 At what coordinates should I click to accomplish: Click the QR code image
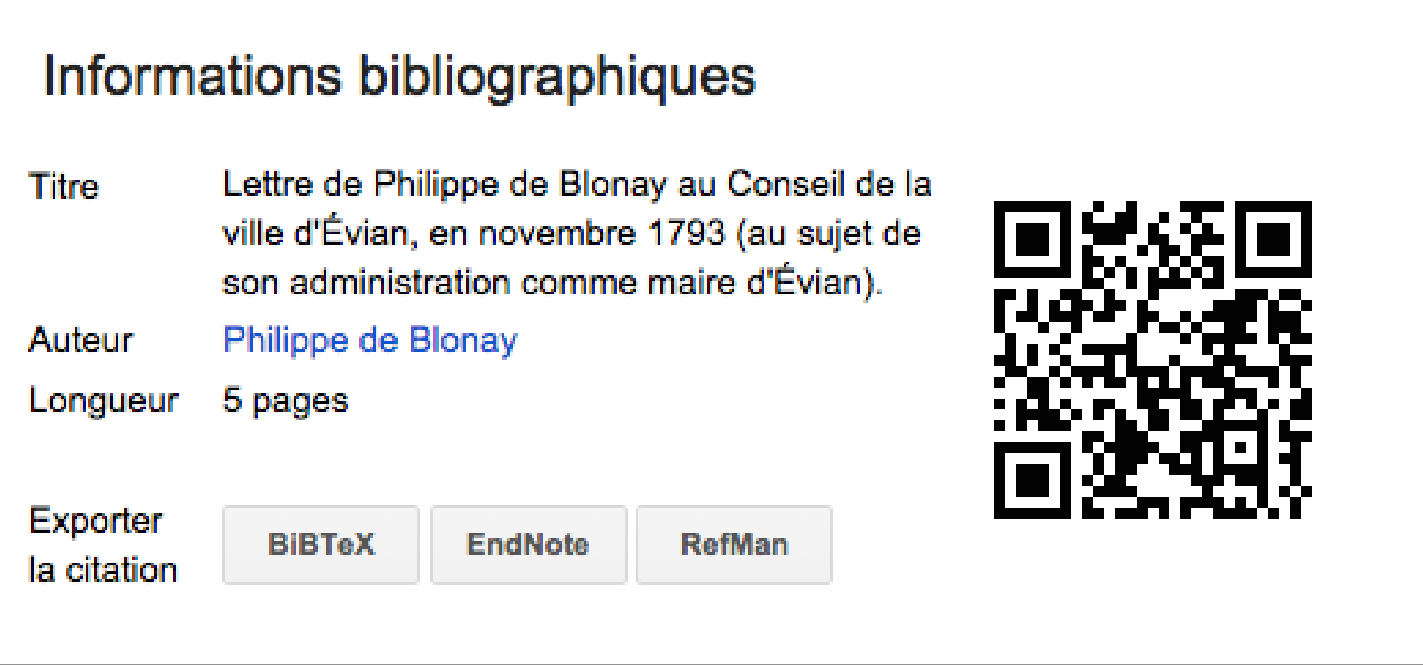pos(1153,360)
